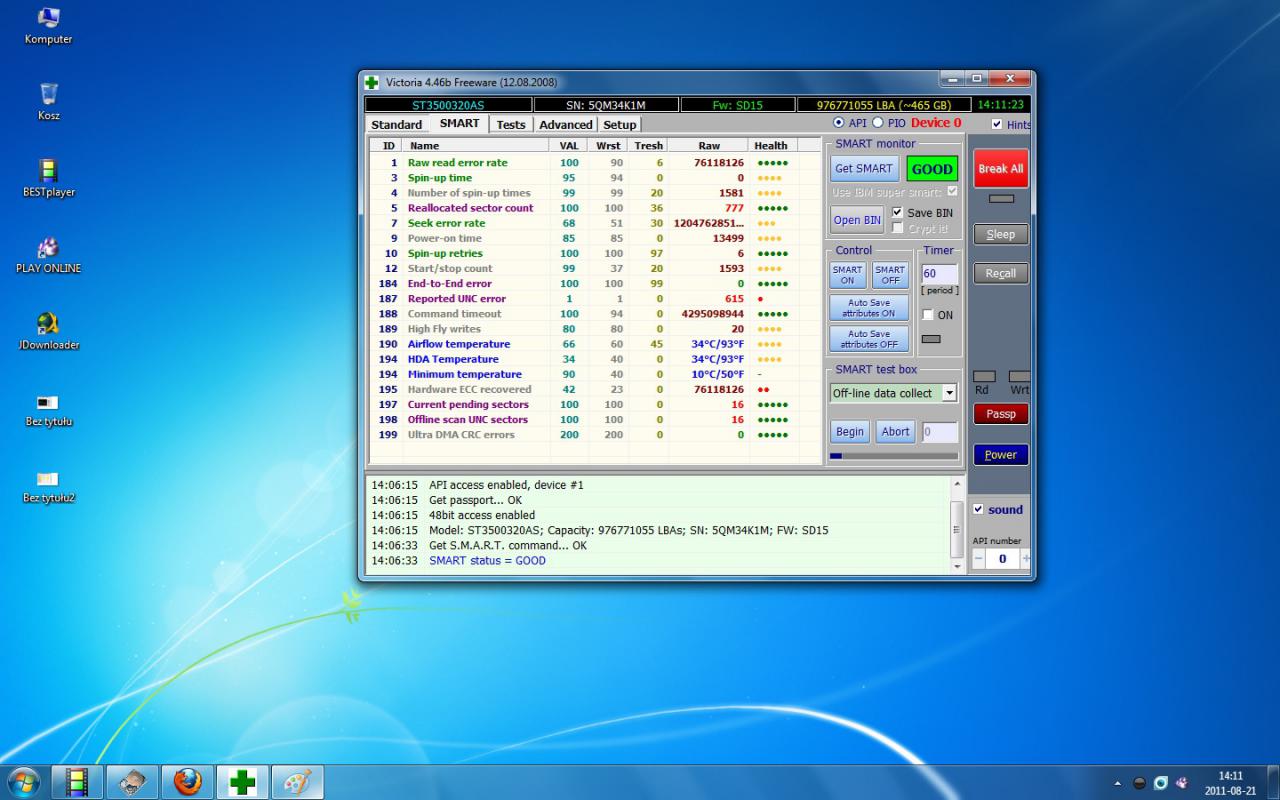Switch to the Standard tab
The image size is (1280, 800).
[x=397, y=125]
